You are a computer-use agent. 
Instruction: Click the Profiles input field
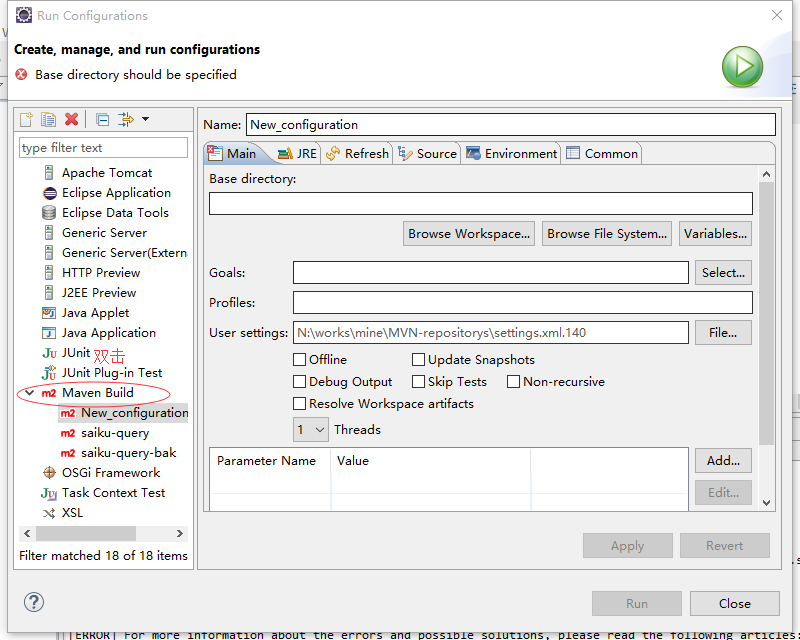(523, 303)
